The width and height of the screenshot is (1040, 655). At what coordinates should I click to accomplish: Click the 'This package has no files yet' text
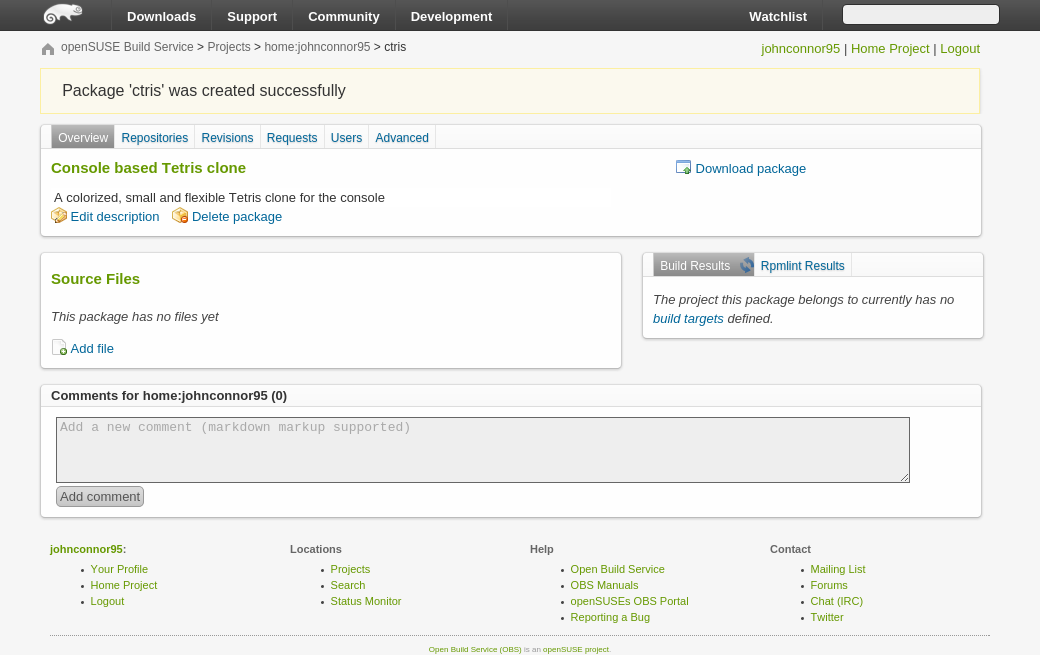tap(135, 317)
